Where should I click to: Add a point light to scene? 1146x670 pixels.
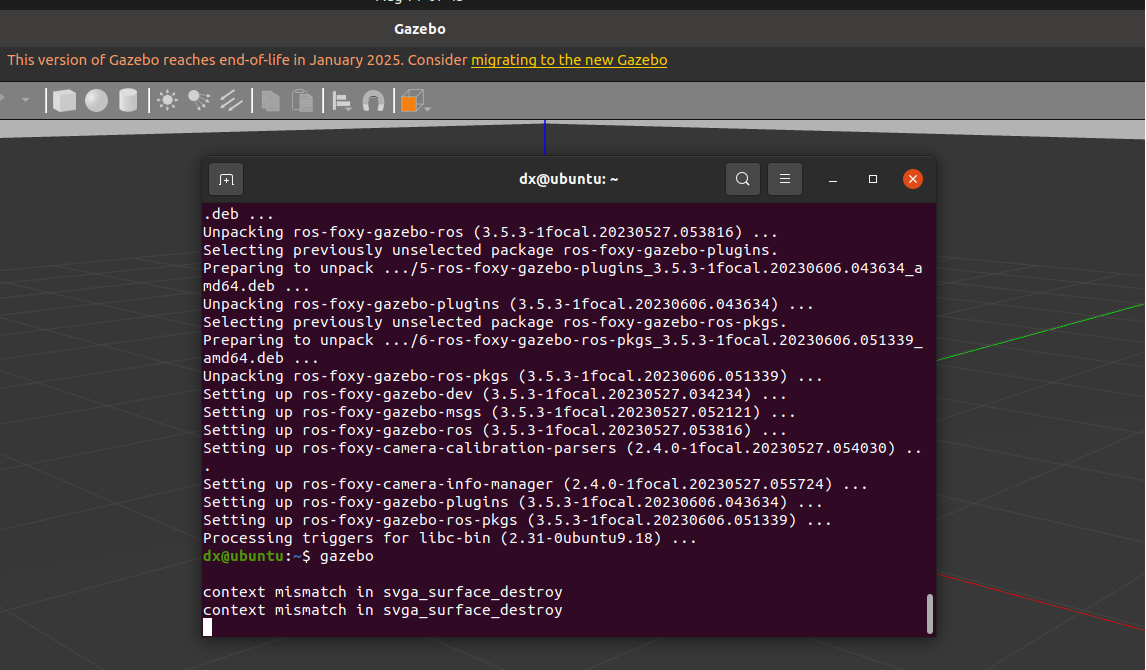(167, 101)
